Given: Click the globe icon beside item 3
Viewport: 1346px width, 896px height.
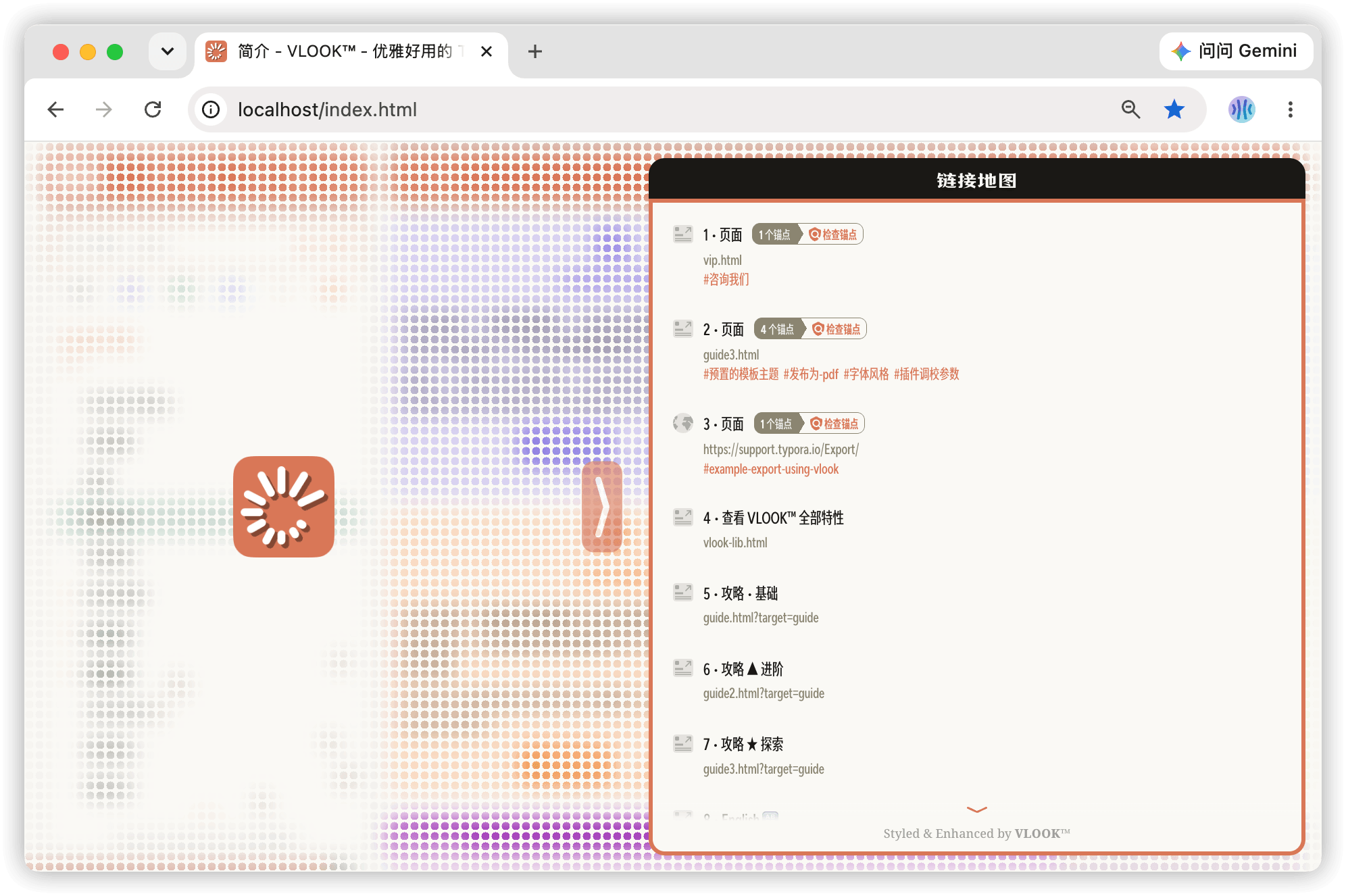Looking at the screenshot, I should [683, 424].
